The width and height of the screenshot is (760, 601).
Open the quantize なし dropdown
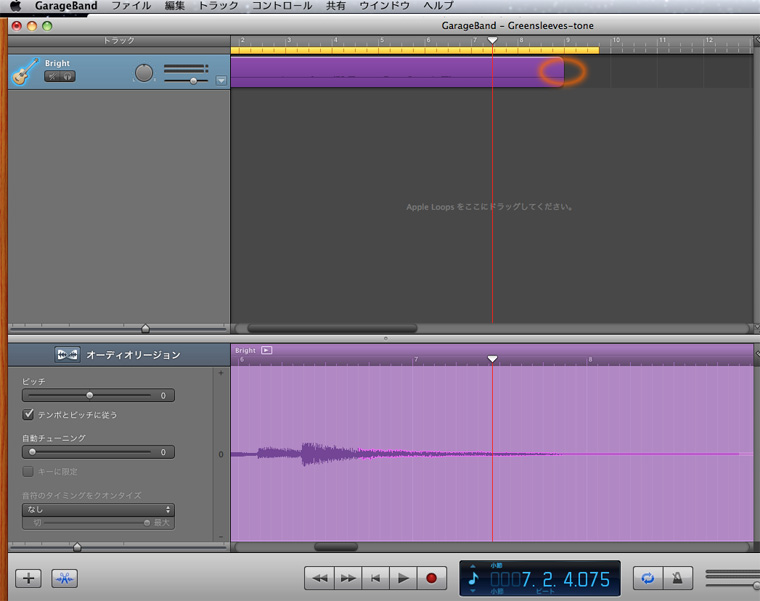98,509
